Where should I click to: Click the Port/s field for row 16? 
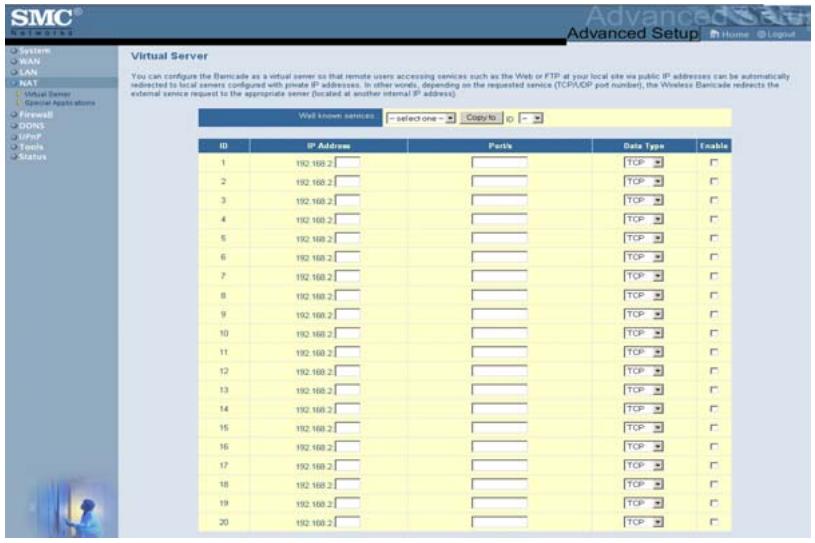coord(499,447)
